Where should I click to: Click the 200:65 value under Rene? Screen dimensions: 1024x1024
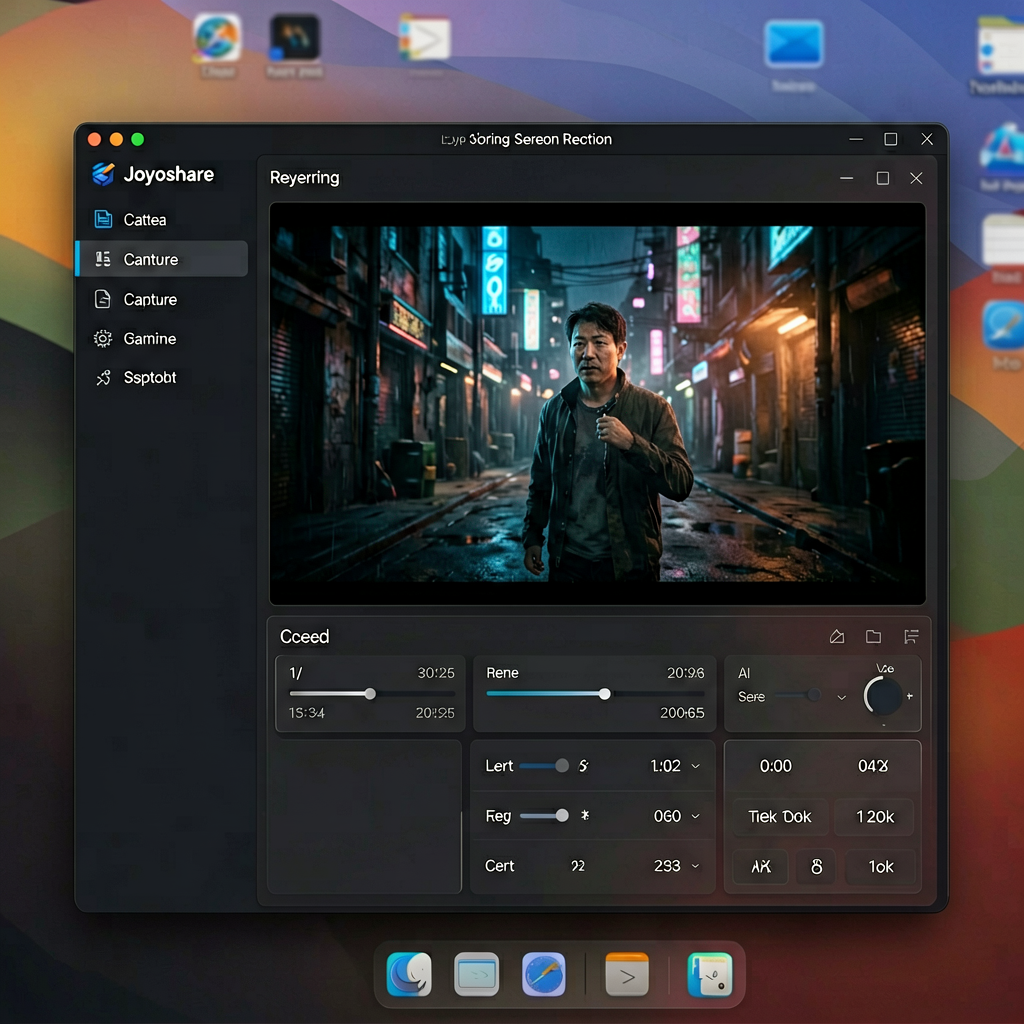point(682,713)
